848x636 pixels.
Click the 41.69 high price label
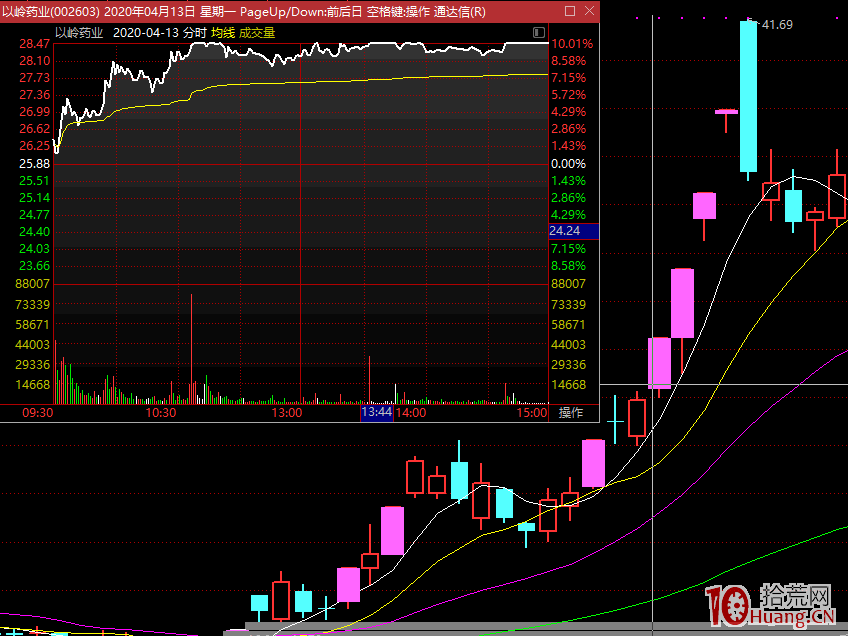click(x=777, y=24)
